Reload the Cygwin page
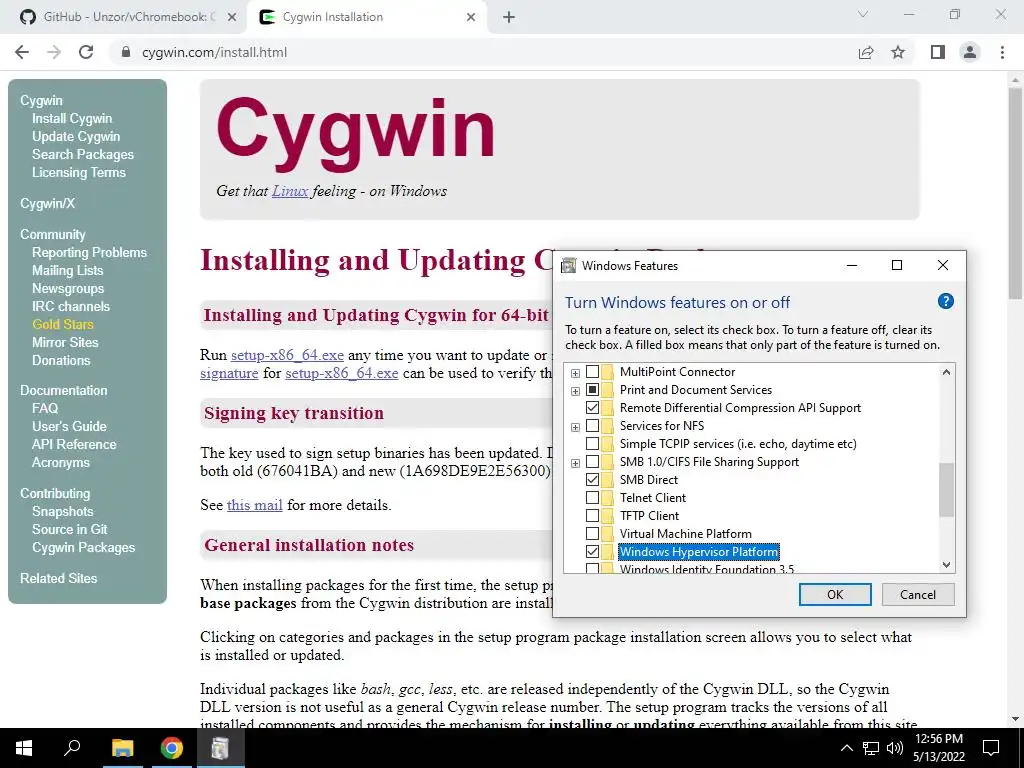This screenshot has width=1024, height=768. pos(86,52)
